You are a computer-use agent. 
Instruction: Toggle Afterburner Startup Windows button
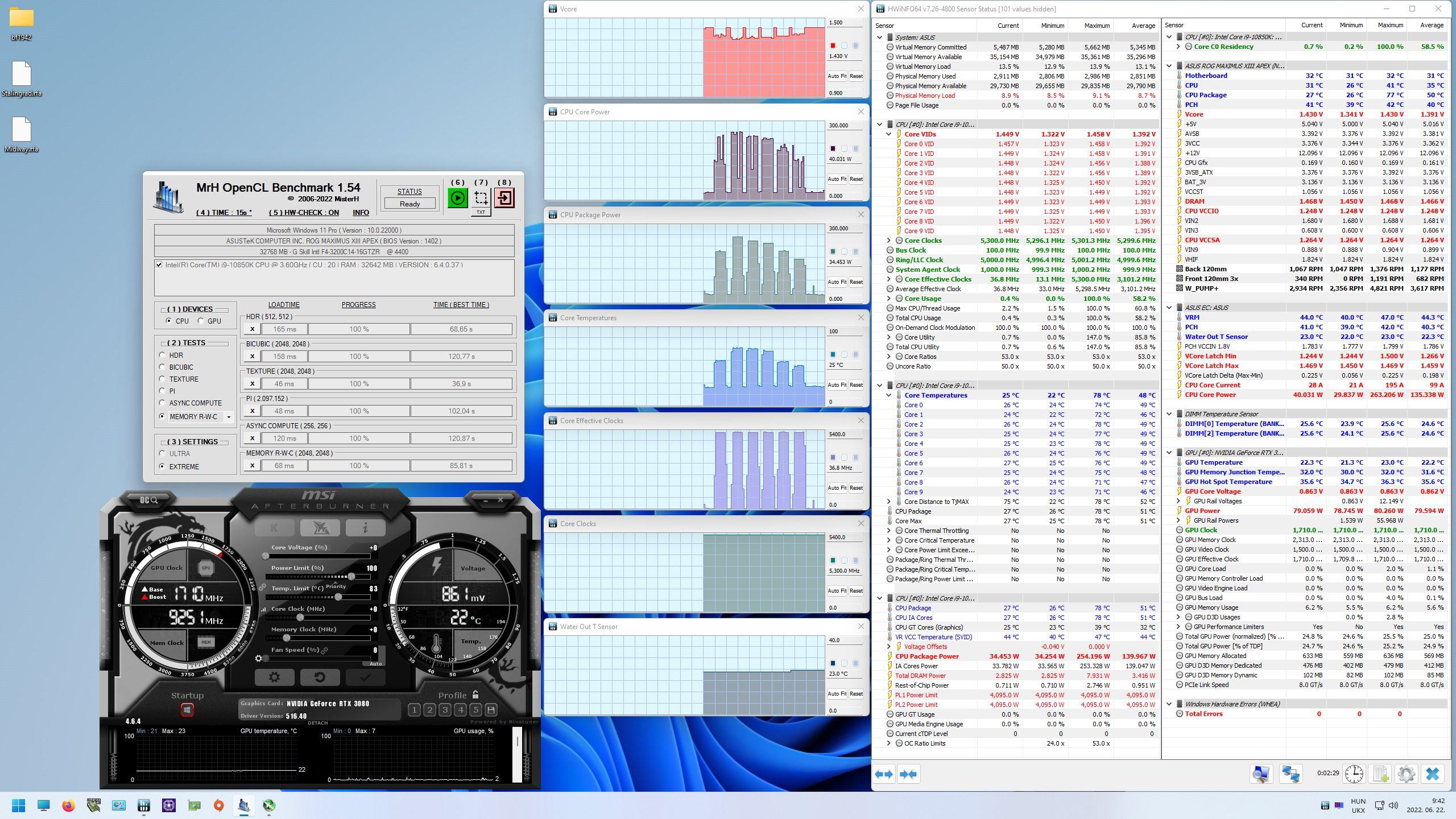click(187, 710)
